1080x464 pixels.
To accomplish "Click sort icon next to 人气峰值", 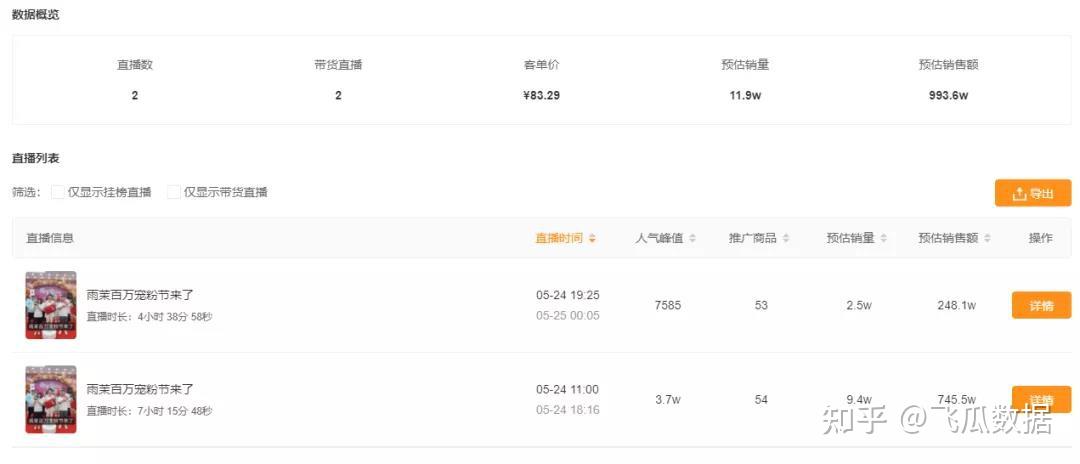I will point(692,239).
